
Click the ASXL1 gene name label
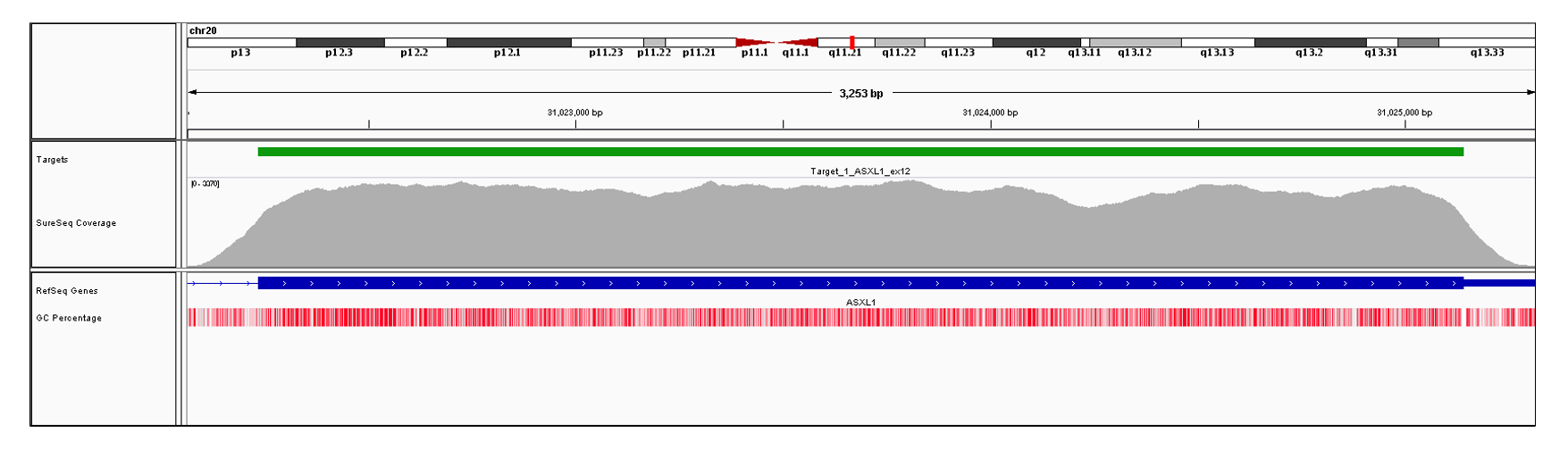click(x=861, y=303)
